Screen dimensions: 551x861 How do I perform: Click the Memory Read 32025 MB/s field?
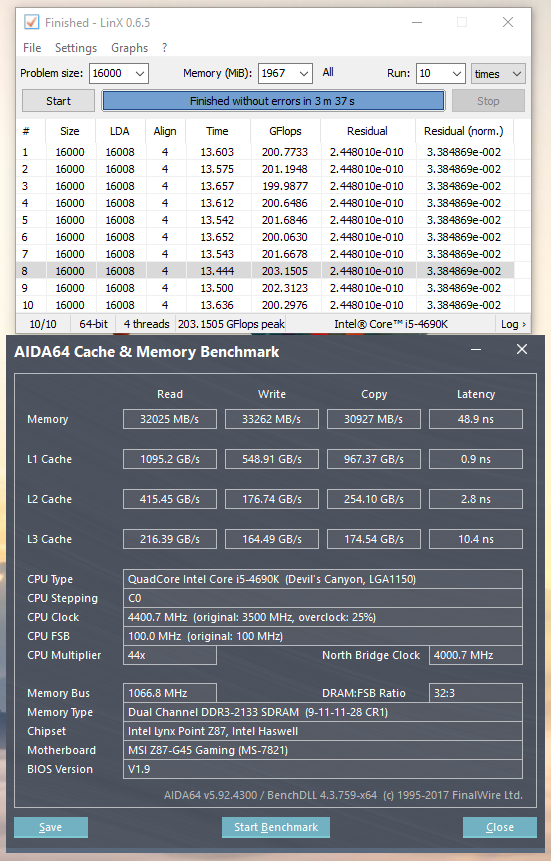[170, 419]
